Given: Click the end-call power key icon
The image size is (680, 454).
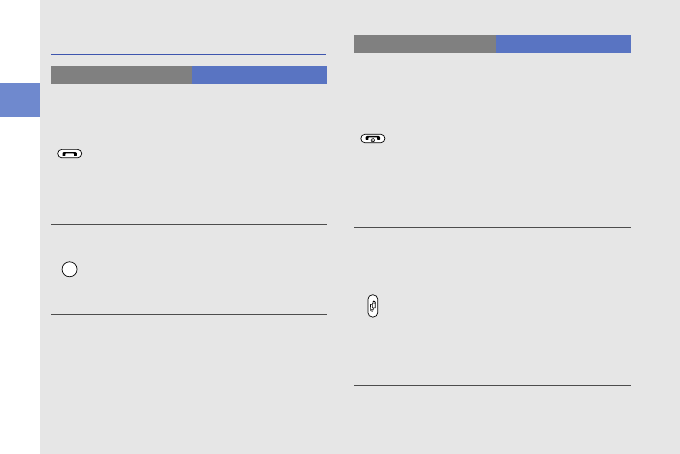Looking at the screenshot, I should click(373, 139).
